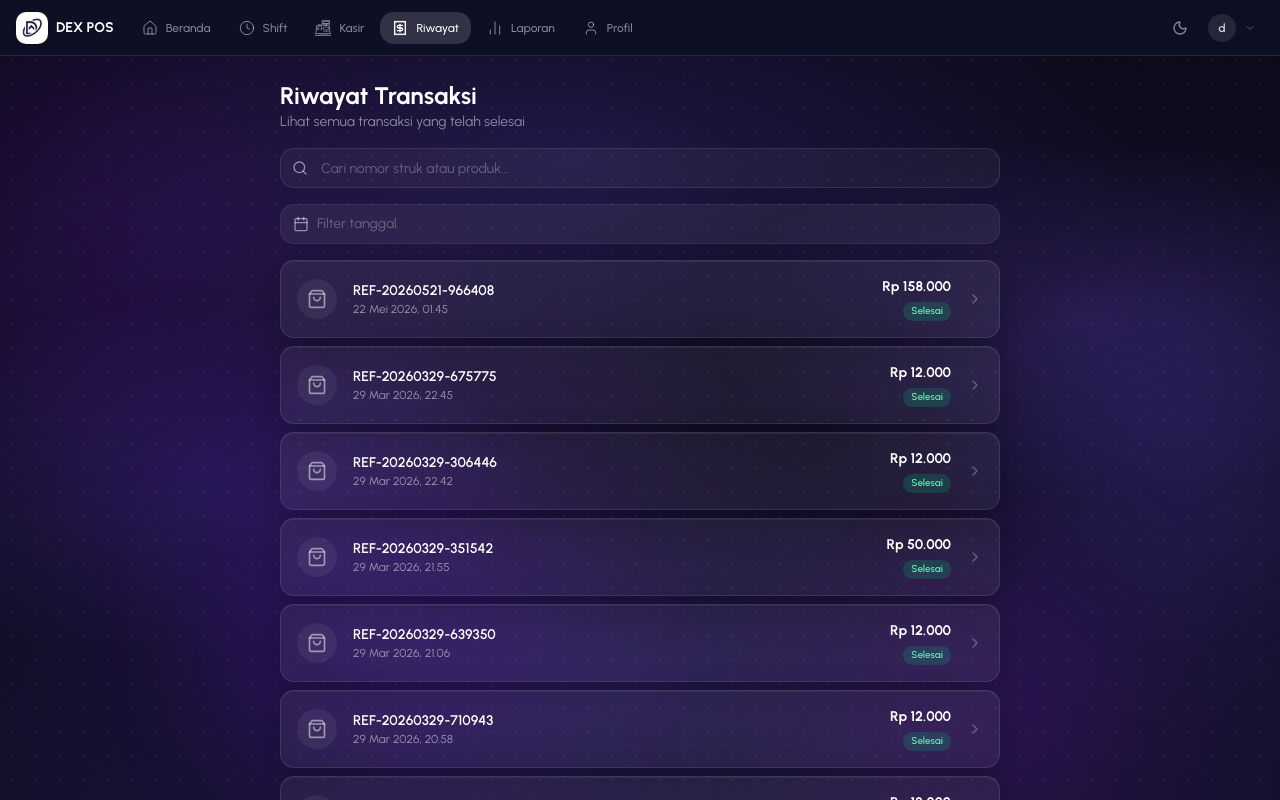Select the Riwayat tab
1280x800 pixels.
point(425,28)
